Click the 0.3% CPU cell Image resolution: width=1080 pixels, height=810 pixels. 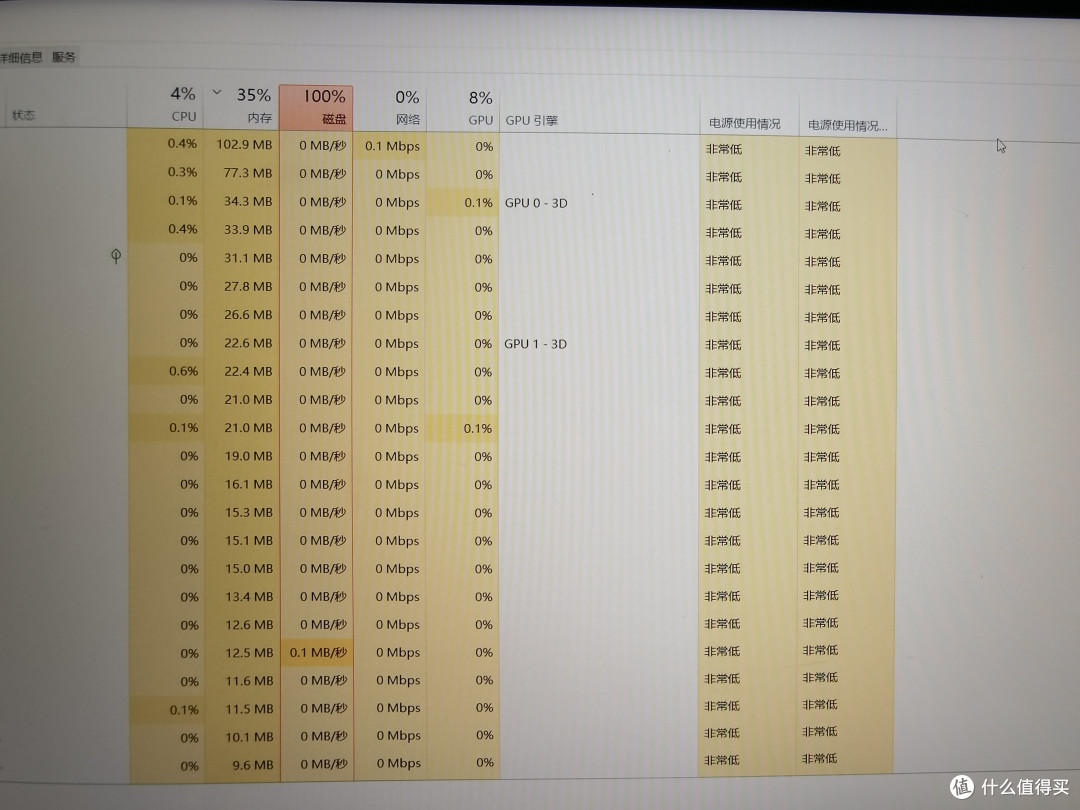(x=165, y=172)
